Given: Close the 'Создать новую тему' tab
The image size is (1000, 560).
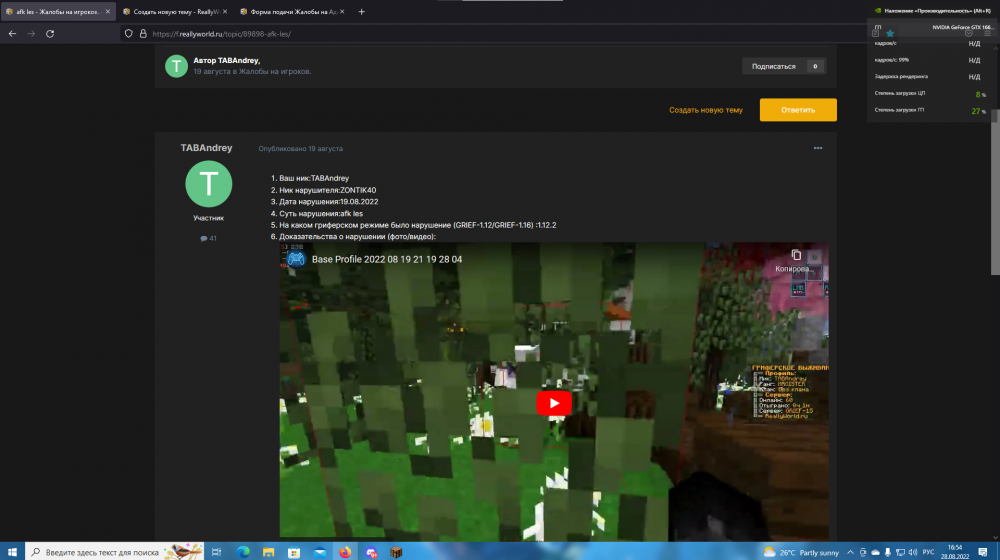Looking at the screenshot, I should pos(224,11).
